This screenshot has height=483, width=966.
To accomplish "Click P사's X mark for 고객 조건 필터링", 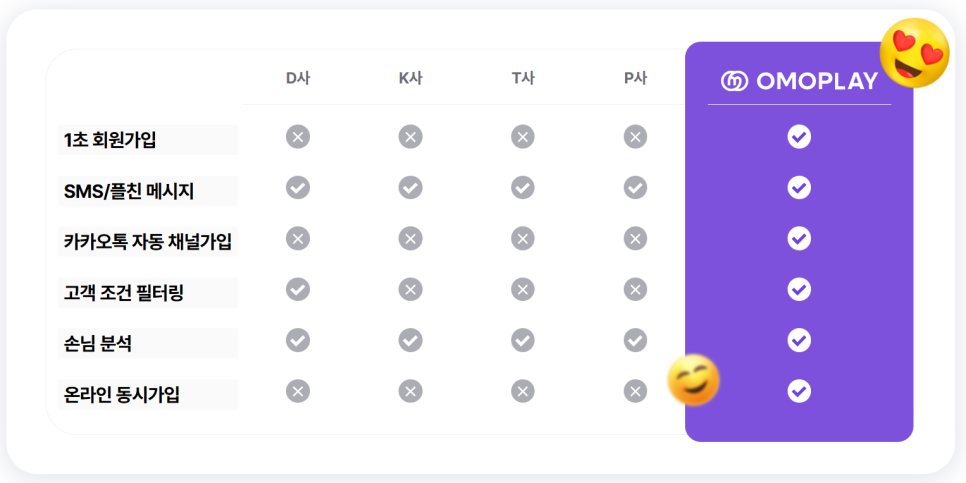I will click(x=635, y=289).
